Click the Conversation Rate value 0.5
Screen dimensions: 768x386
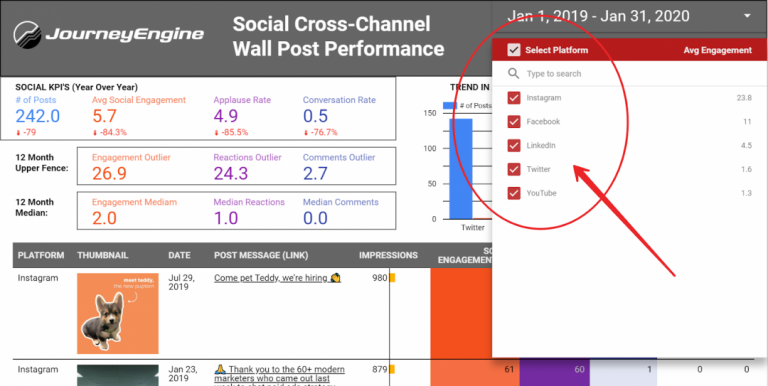[x=315, y=116]
